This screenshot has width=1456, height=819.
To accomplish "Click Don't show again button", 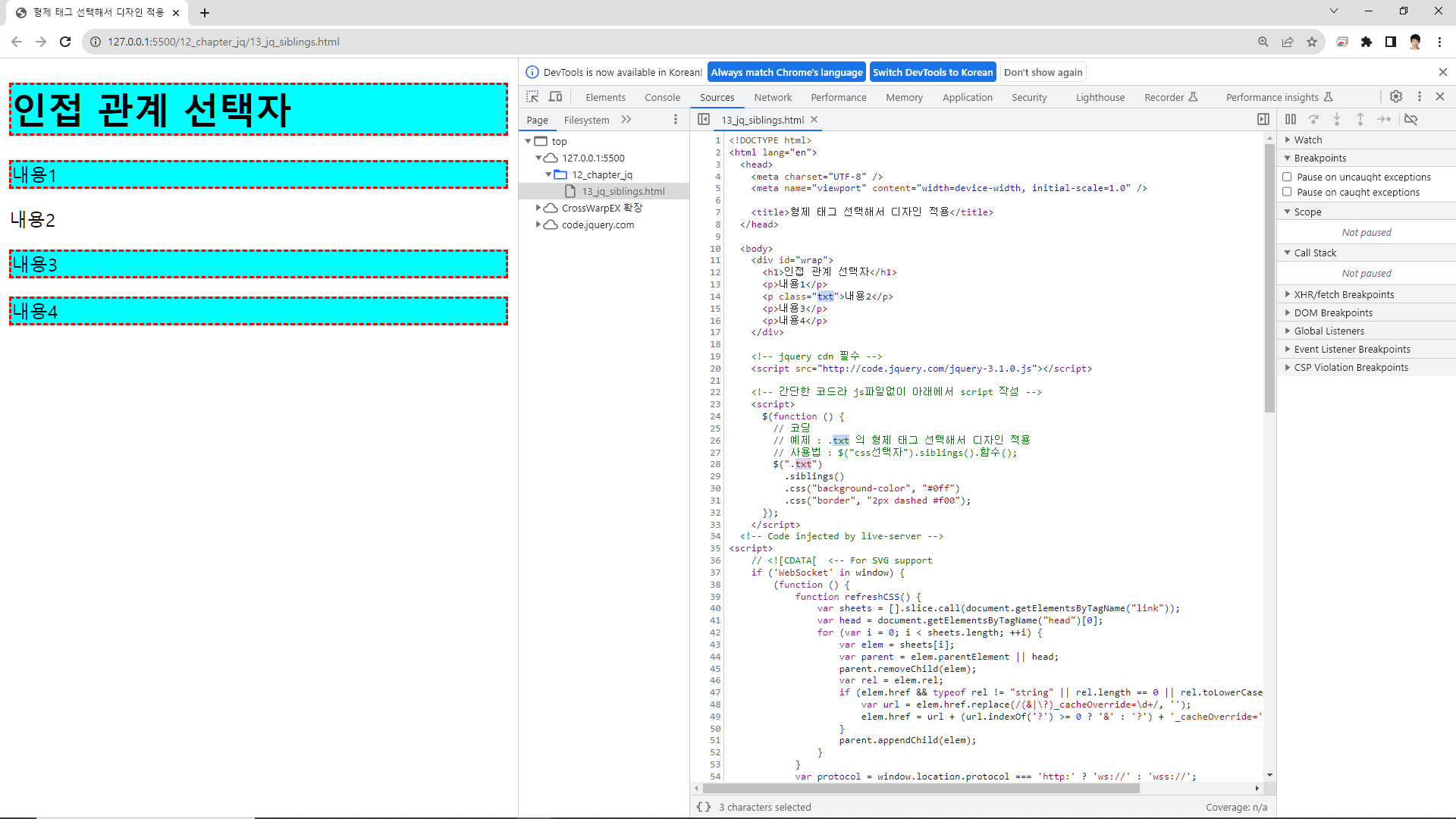I will 1043,72.
